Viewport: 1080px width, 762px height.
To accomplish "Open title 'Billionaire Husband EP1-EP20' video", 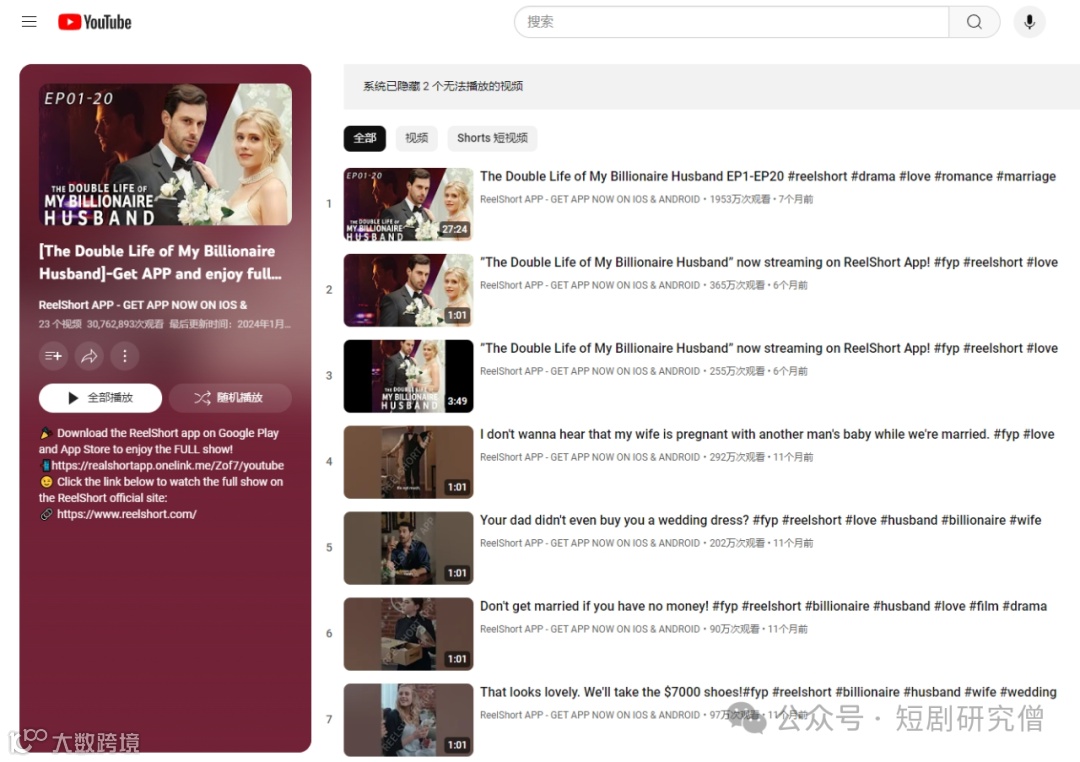I will [x=768, y=176].
